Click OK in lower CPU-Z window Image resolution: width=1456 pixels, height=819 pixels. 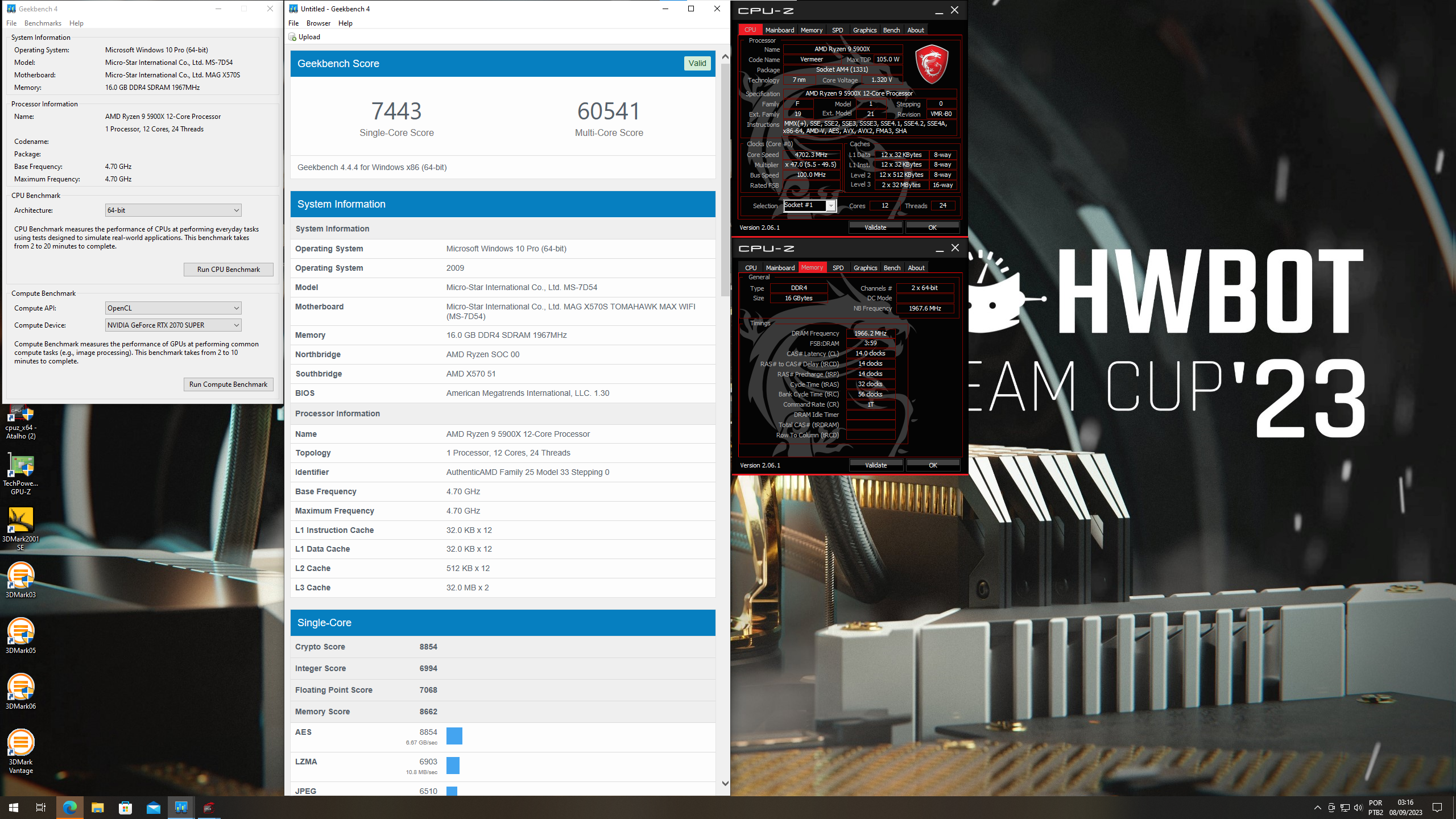tap(933, 465)
